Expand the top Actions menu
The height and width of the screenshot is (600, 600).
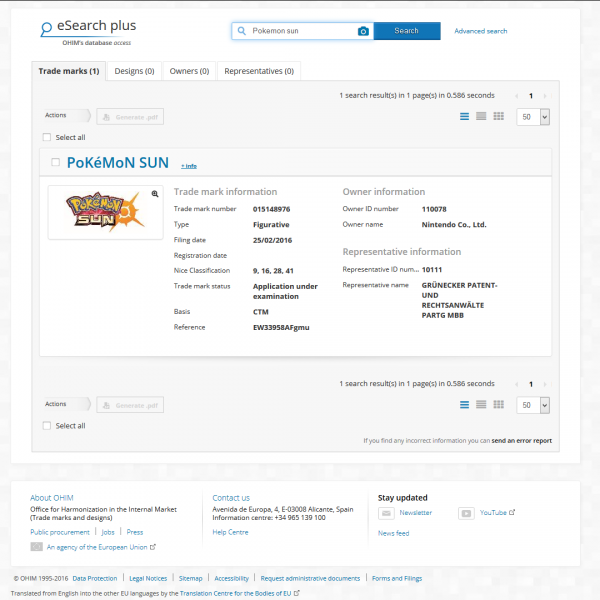point(66,116)
